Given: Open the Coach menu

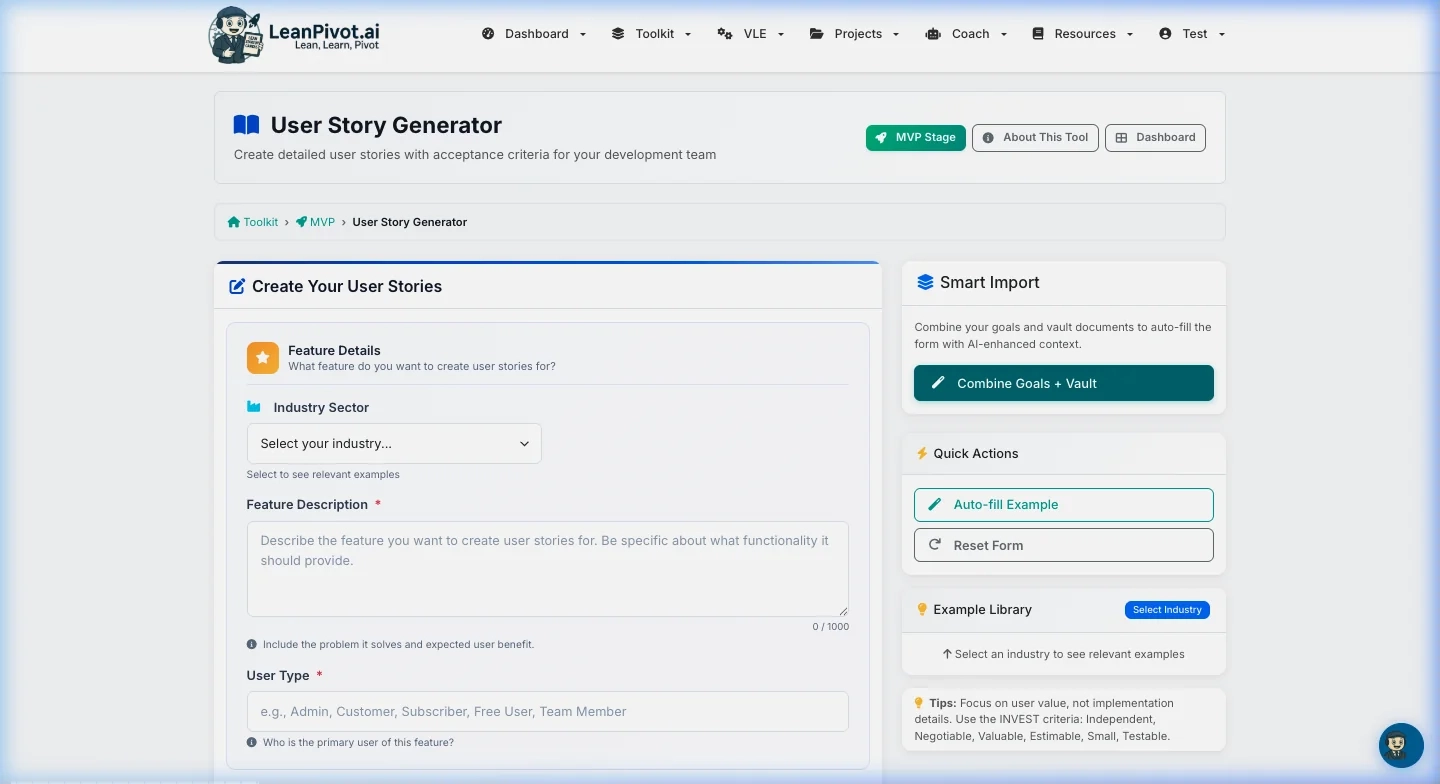Looking at the screenshot, I should [966, 34].
